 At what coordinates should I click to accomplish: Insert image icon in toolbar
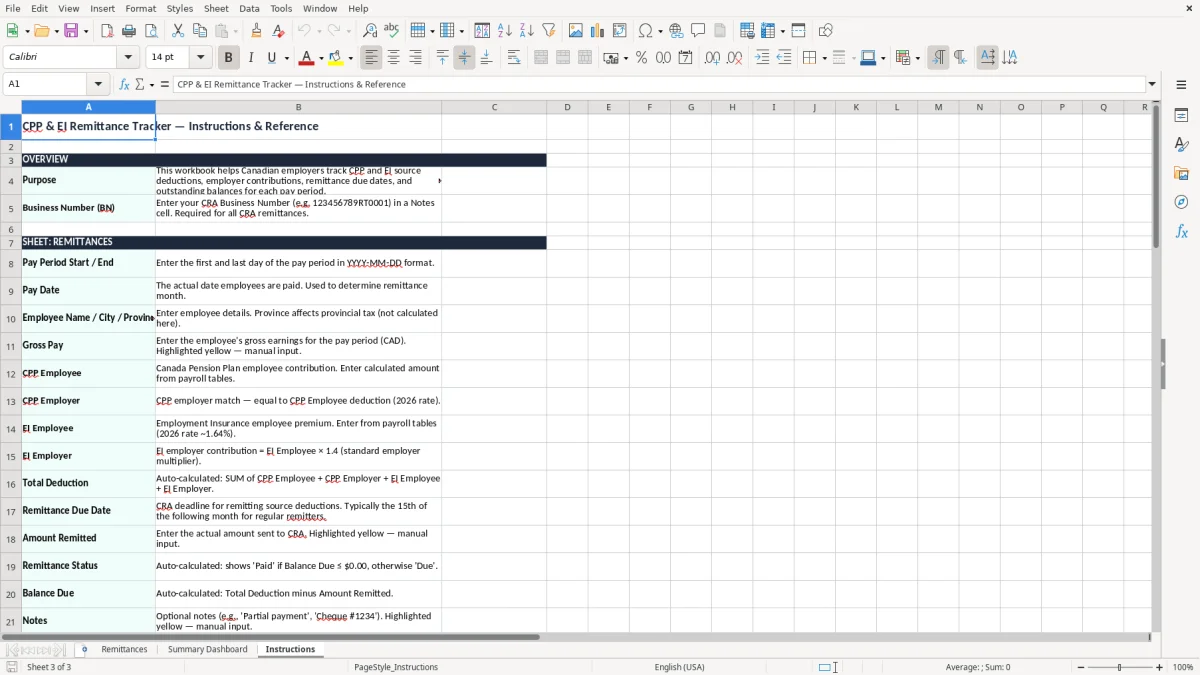click(576, 31)
